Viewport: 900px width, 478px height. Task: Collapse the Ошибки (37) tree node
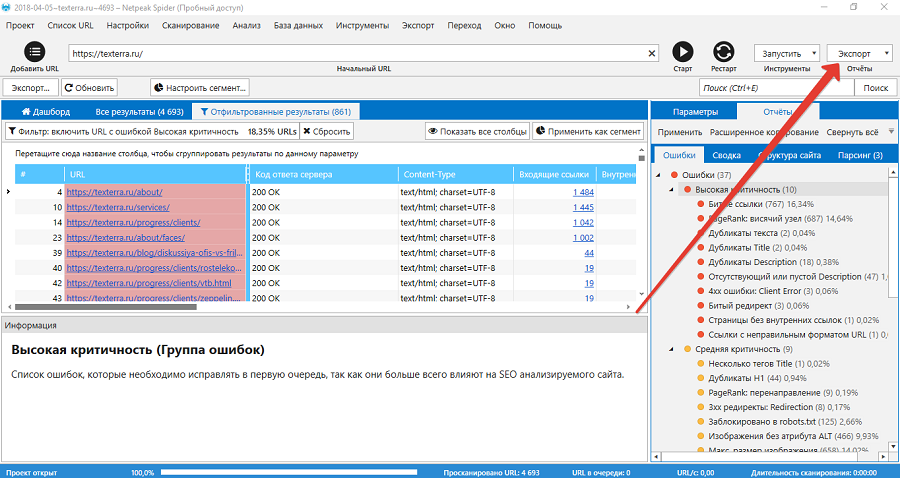tap(658, 175)
